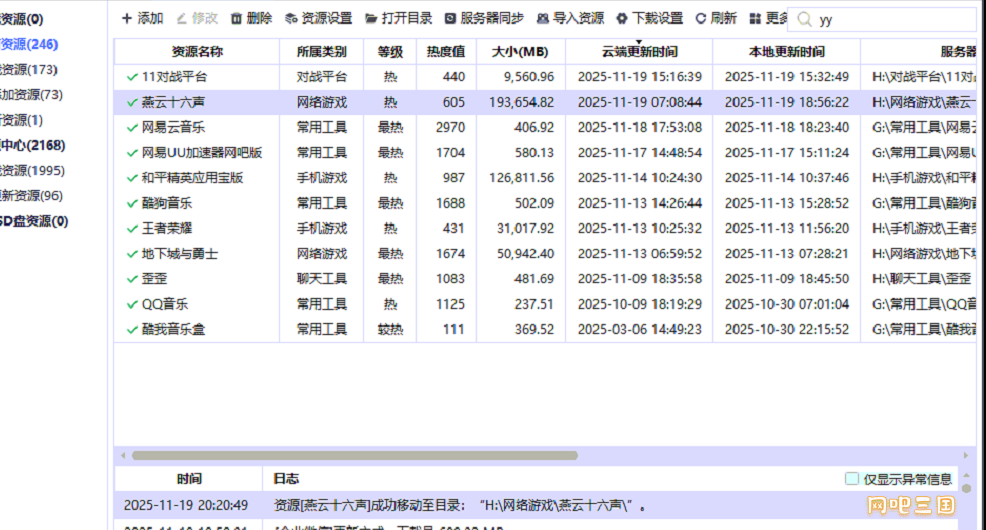
Task: Click green checkmark of QQ音乐 row
Action: point(131,304)
